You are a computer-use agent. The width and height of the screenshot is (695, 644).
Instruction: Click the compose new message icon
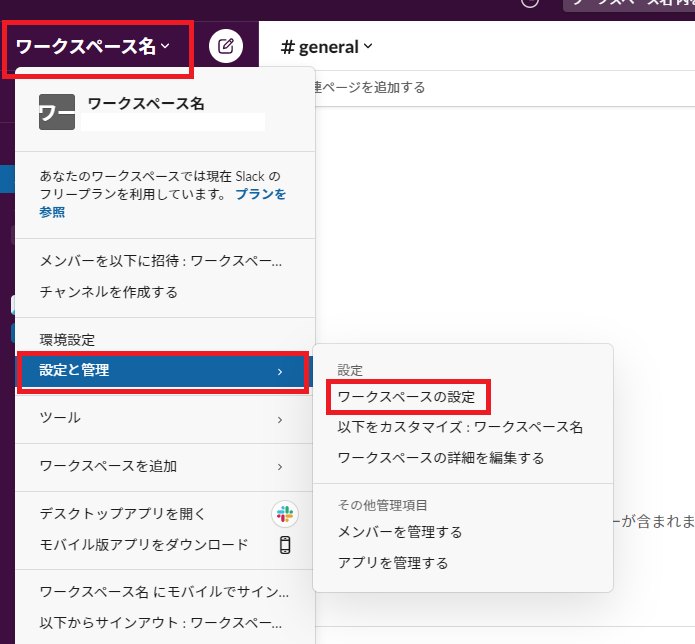pyautogui.click(x=226, y=46)
